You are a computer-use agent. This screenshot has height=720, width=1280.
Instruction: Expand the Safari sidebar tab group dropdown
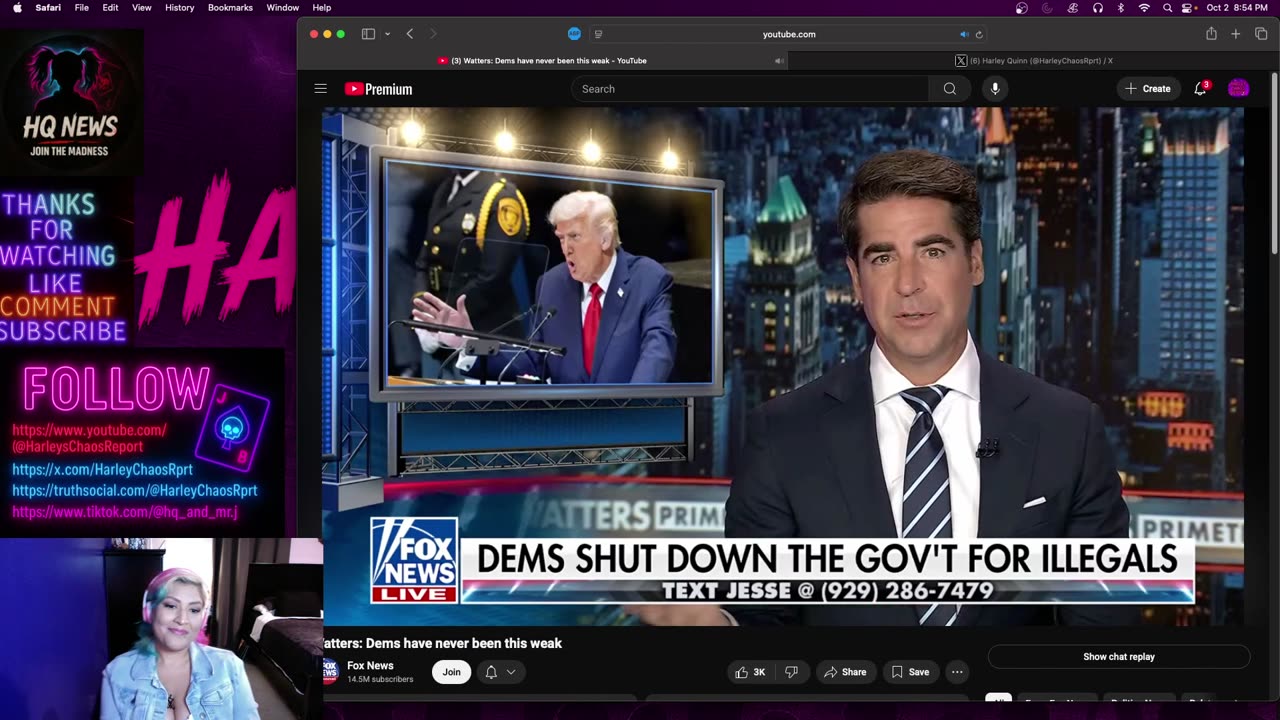coord(387,34)
